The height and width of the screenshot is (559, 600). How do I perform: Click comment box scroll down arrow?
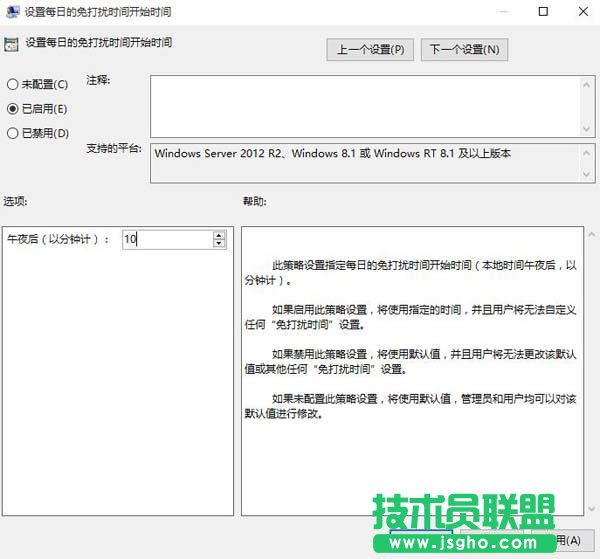click(586, 129)
